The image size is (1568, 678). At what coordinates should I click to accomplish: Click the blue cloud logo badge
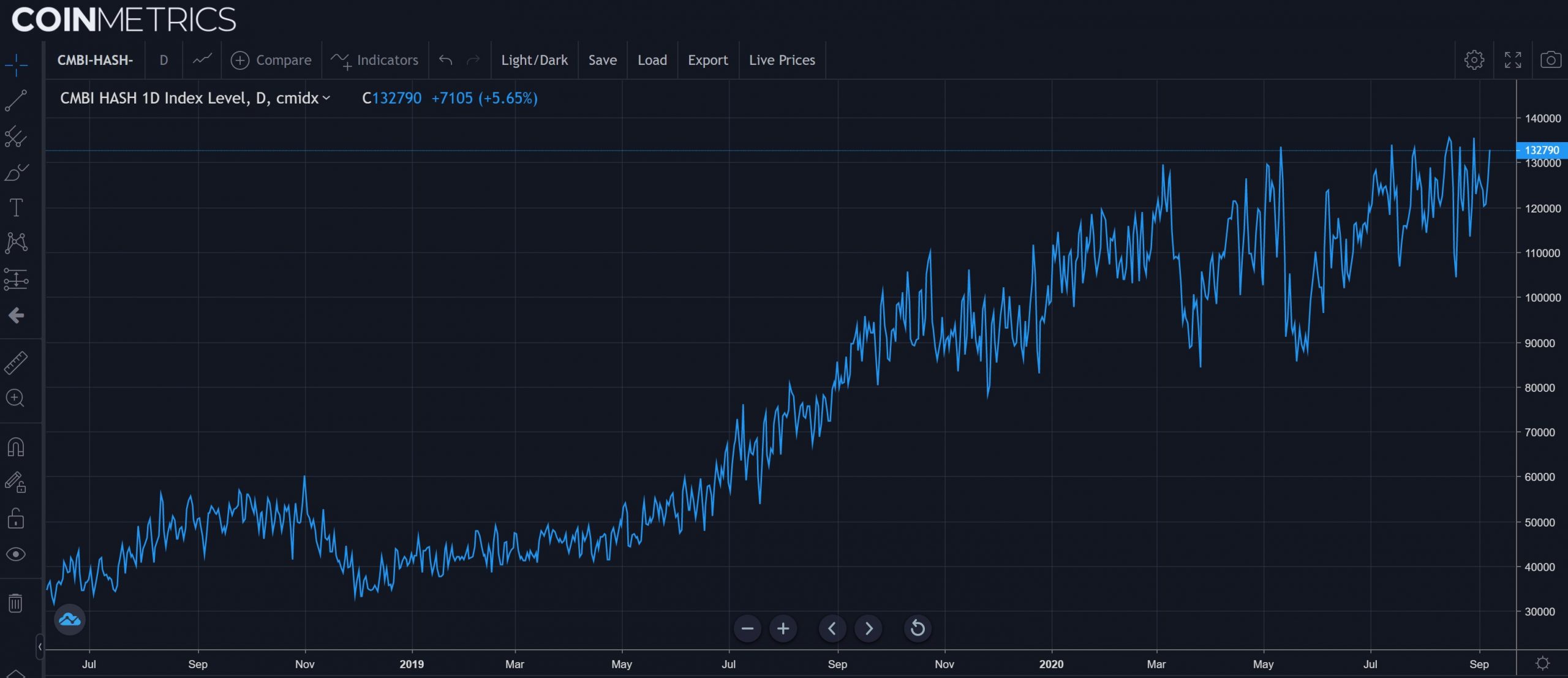(70, 620)
